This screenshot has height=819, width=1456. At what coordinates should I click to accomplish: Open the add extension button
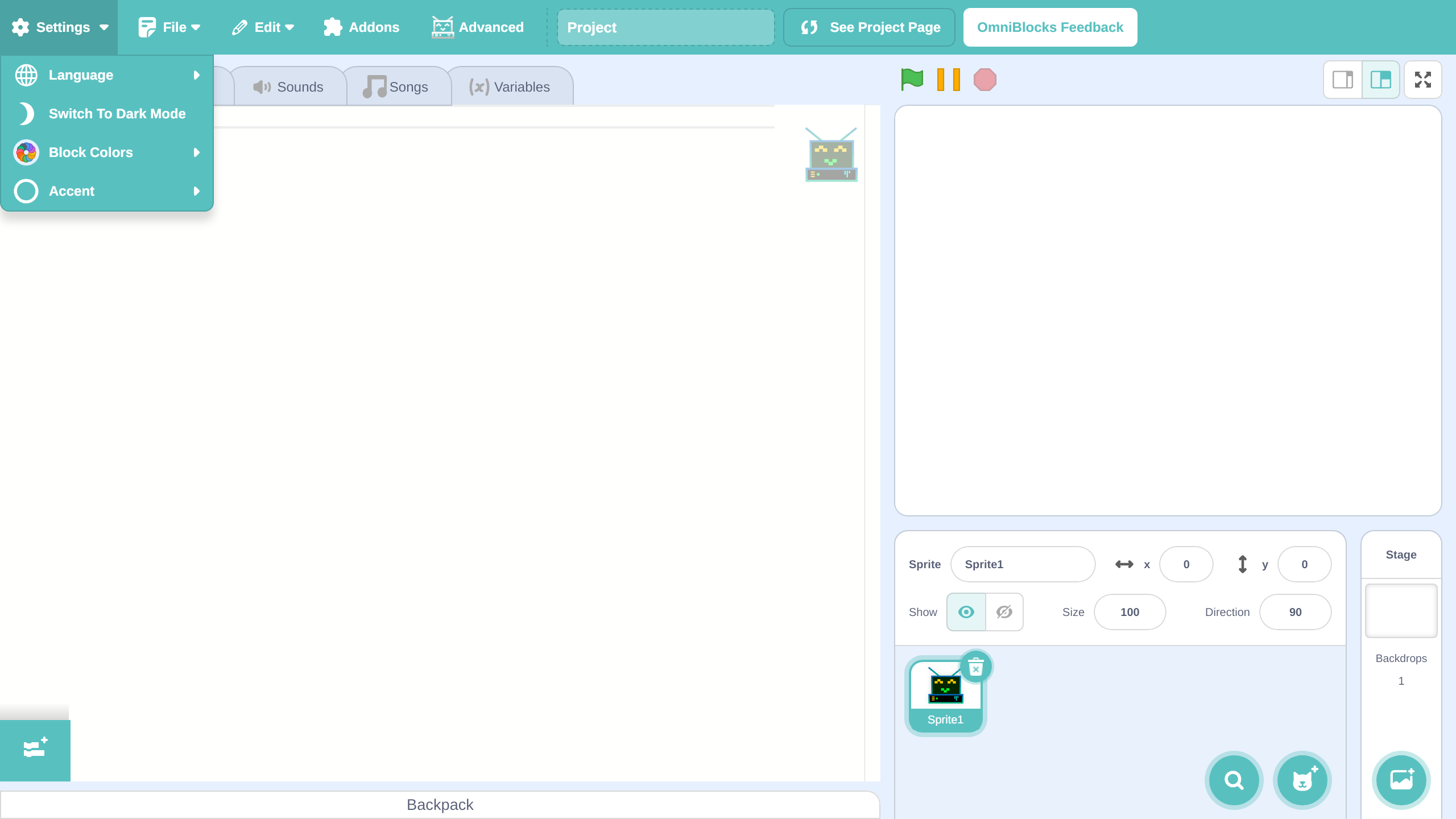coord(35,749)
